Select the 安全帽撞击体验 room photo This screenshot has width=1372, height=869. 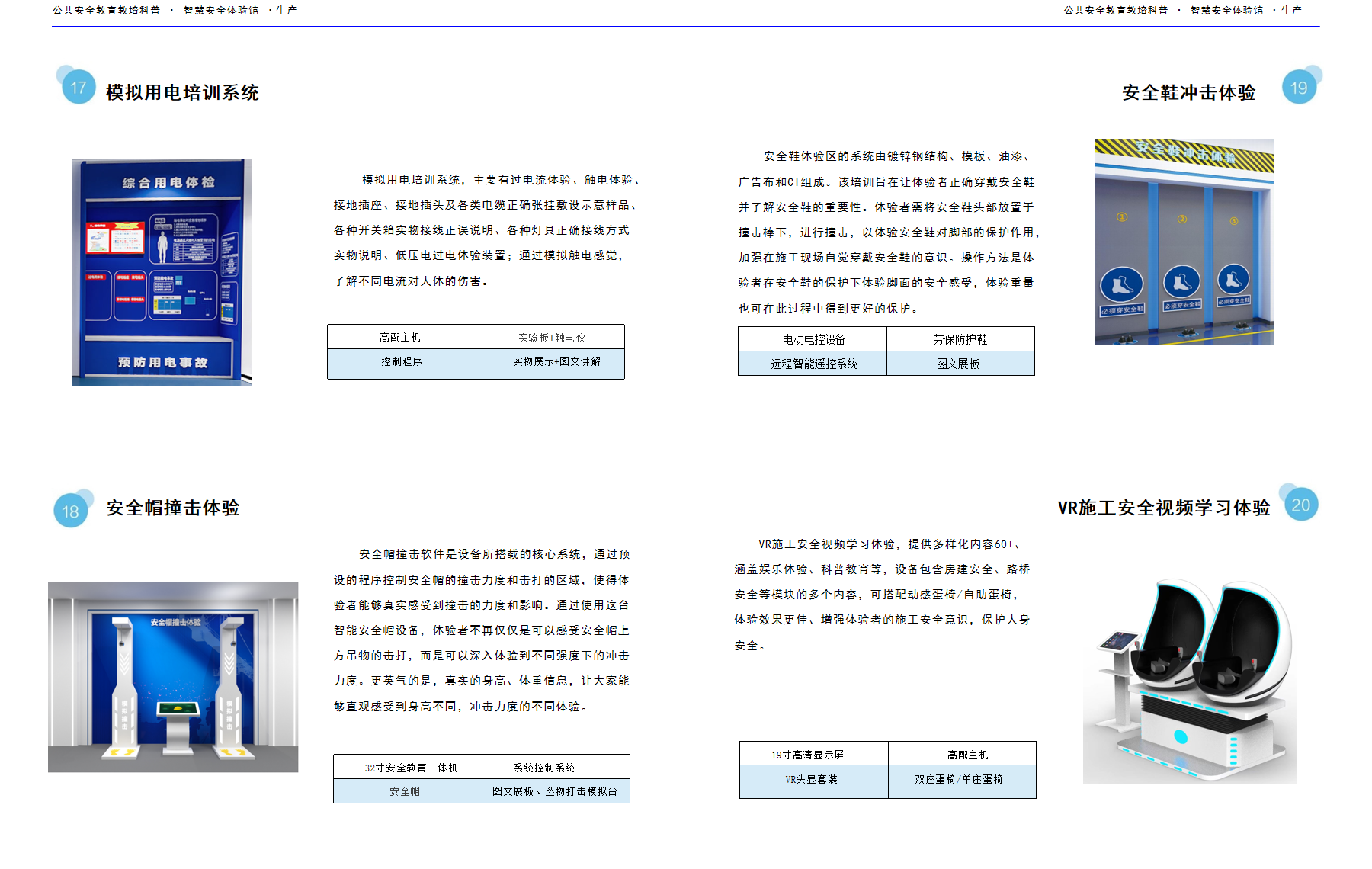coord(173,677)
